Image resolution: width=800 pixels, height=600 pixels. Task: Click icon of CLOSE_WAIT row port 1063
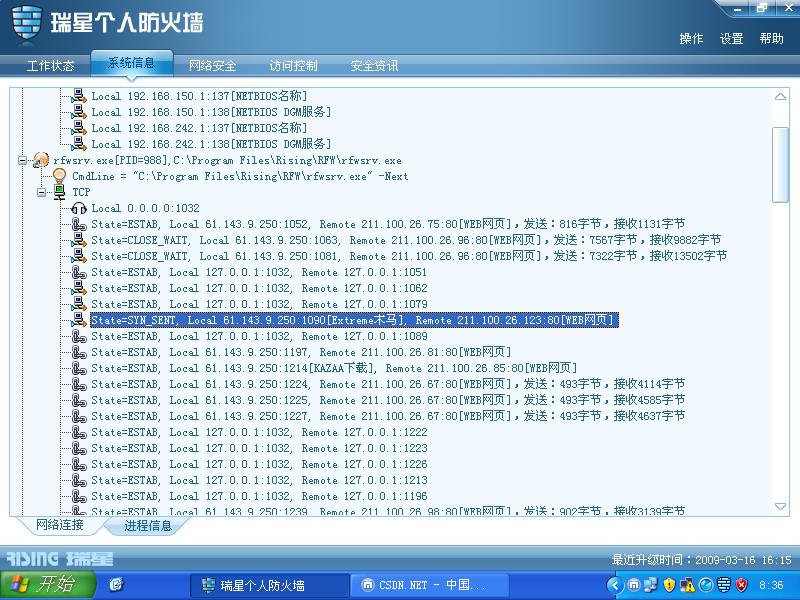[x=79, y=240]
